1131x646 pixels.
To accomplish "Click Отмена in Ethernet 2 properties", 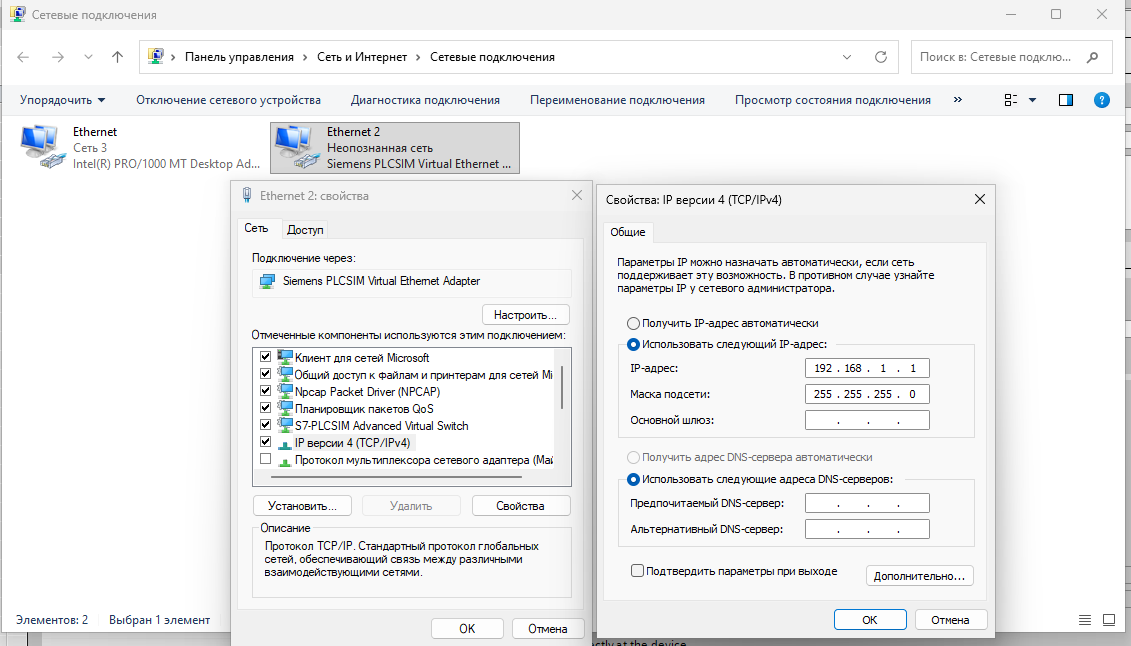I will (547, 629).
